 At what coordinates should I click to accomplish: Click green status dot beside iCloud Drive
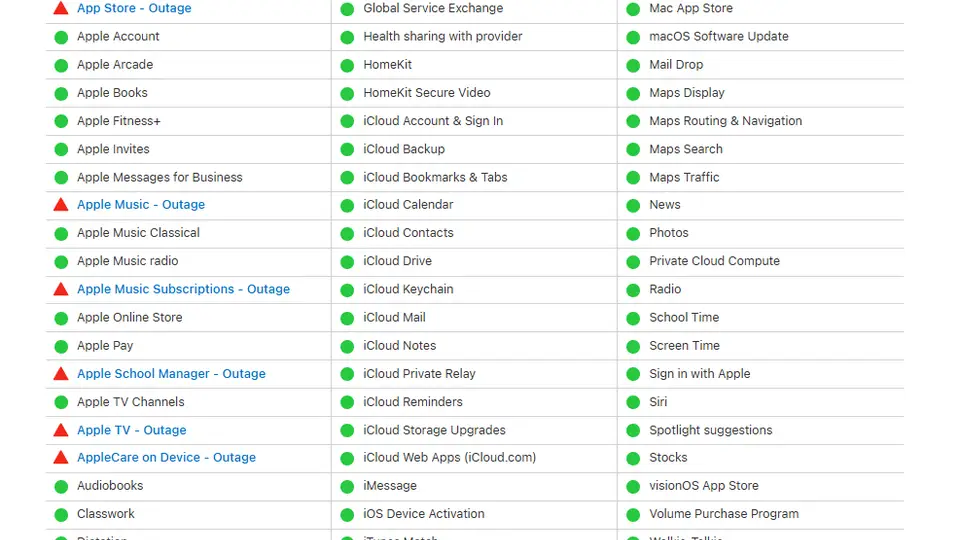[347, 262]
